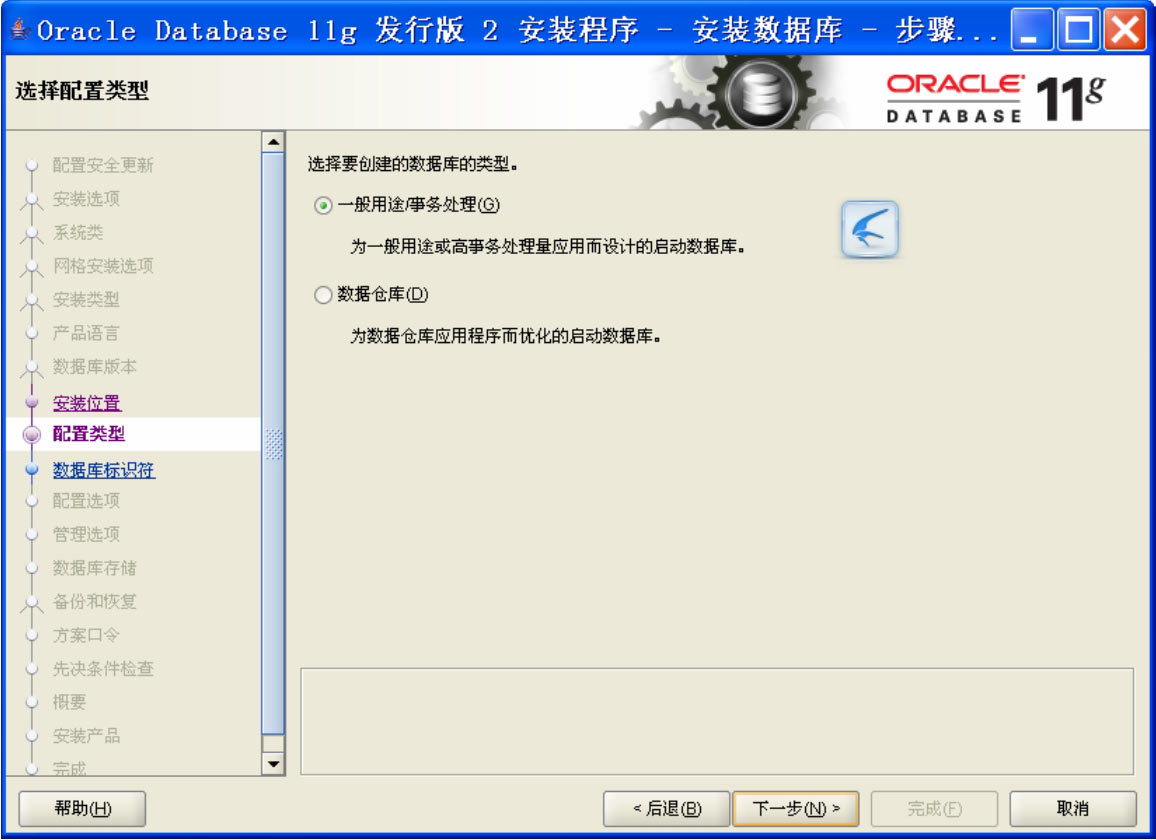Select the 配置类型 step
The width and height of the screenshot is (1156, 840).
coord(88,434)
